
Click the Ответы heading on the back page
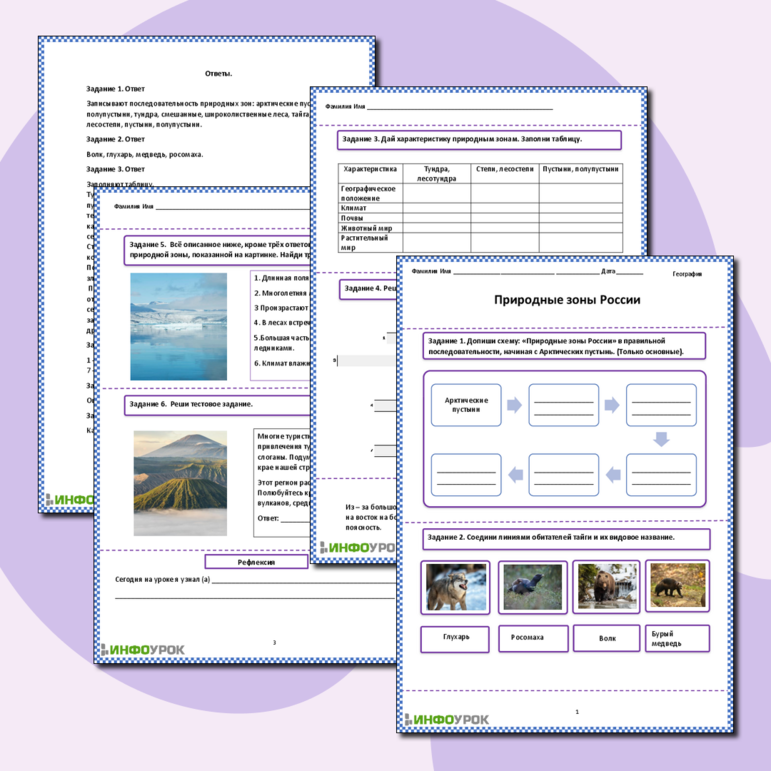tap(218, 73)
